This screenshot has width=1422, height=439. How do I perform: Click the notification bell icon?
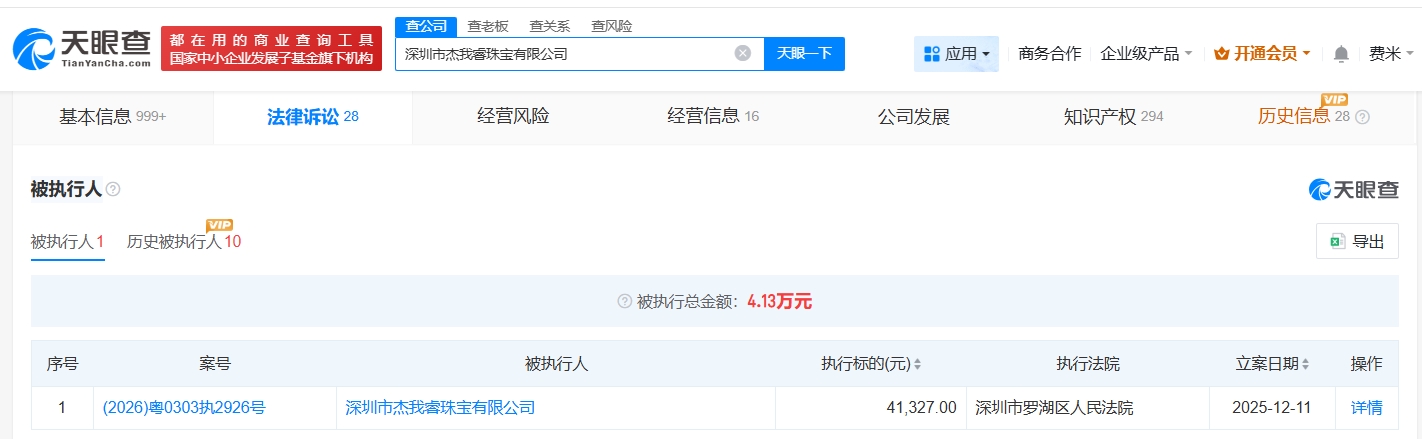click(1341, 54)
